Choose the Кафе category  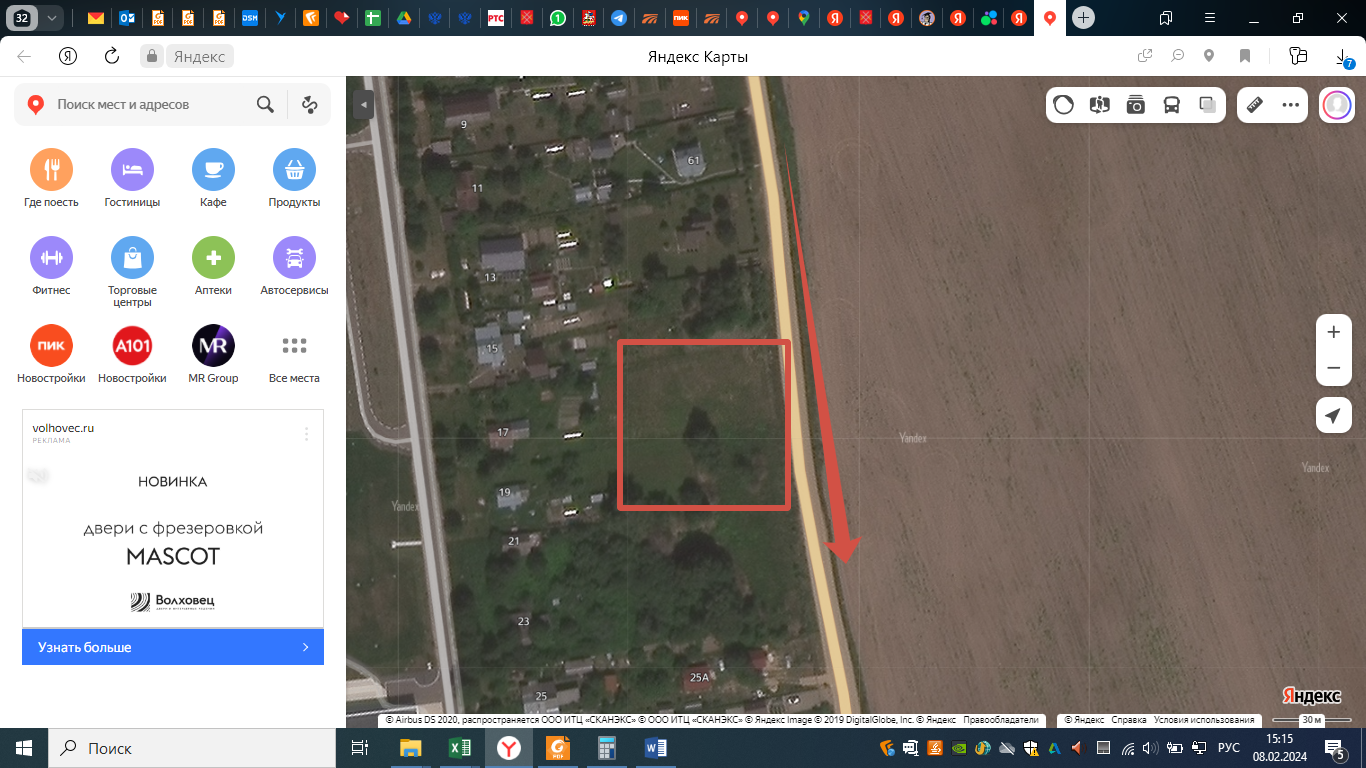pos(213,179)
